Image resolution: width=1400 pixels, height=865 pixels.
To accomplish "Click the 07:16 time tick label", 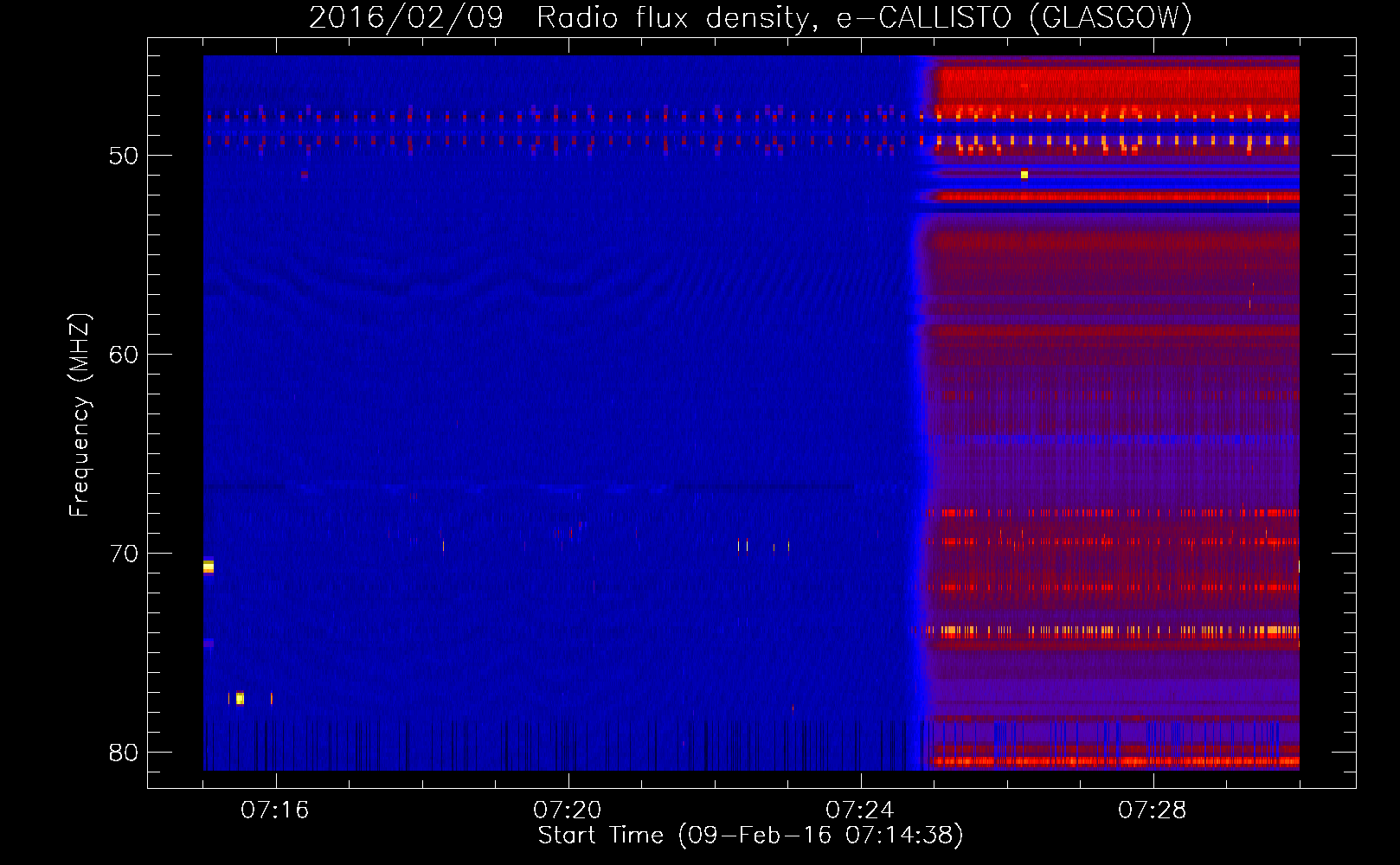I will click(x=275, y=810).
